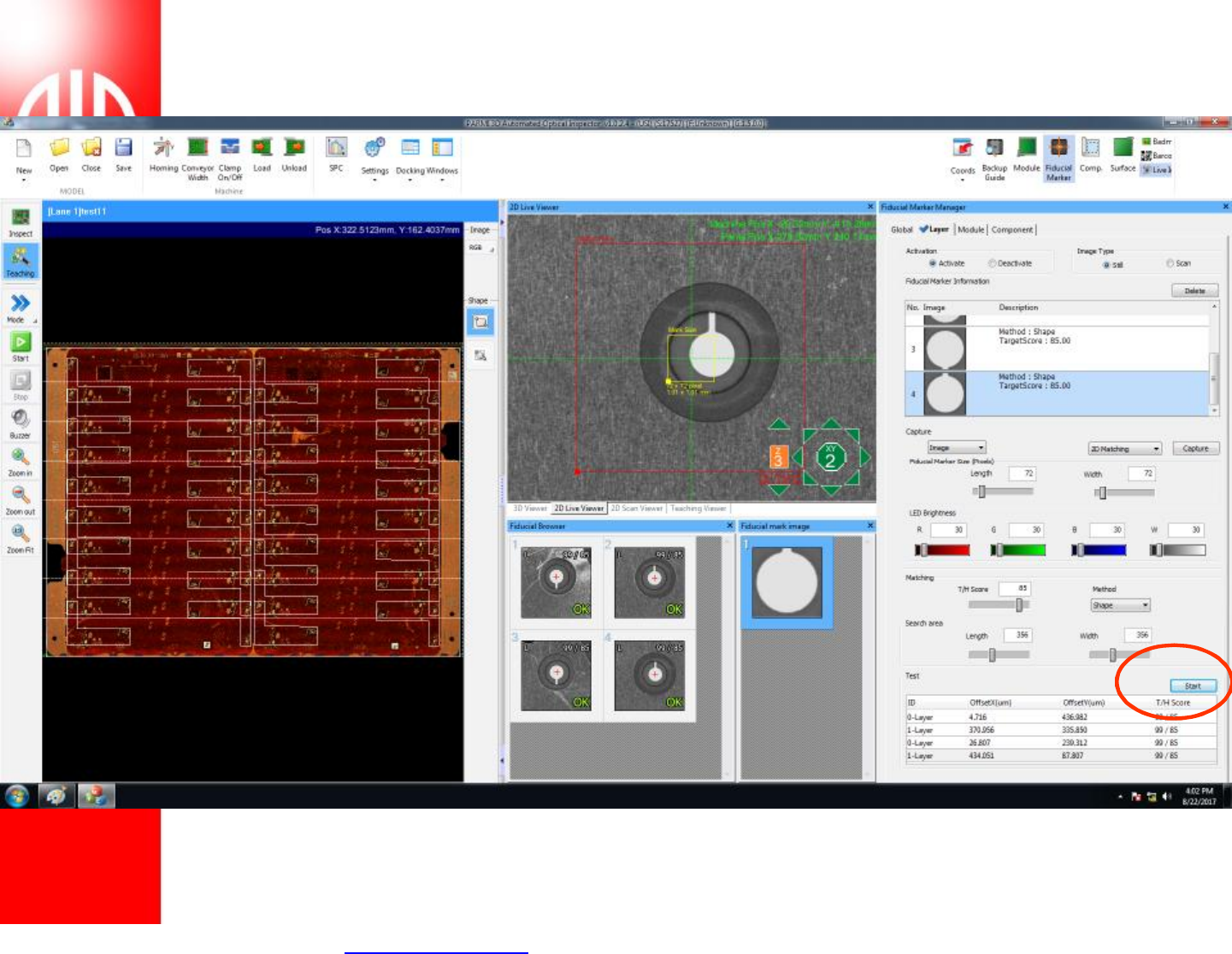Select the Component tab in Fiducial Marker Manager
Screen dimensions: 1232x954
(x=1012, y=230)
